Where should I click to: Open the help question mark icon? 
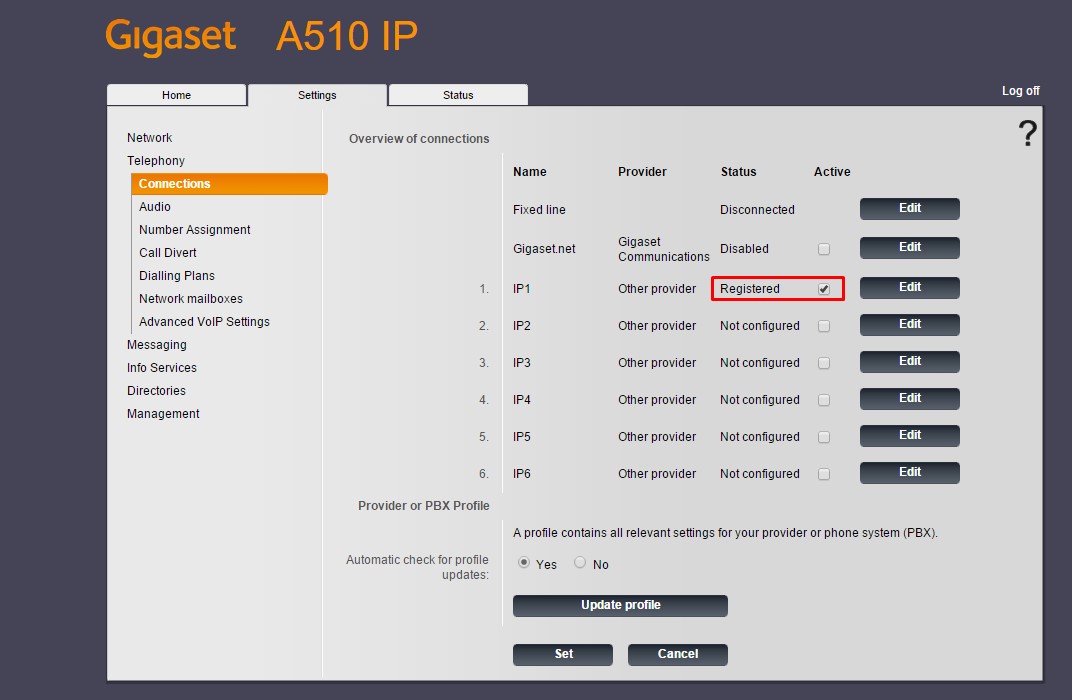coord(1028,133)
